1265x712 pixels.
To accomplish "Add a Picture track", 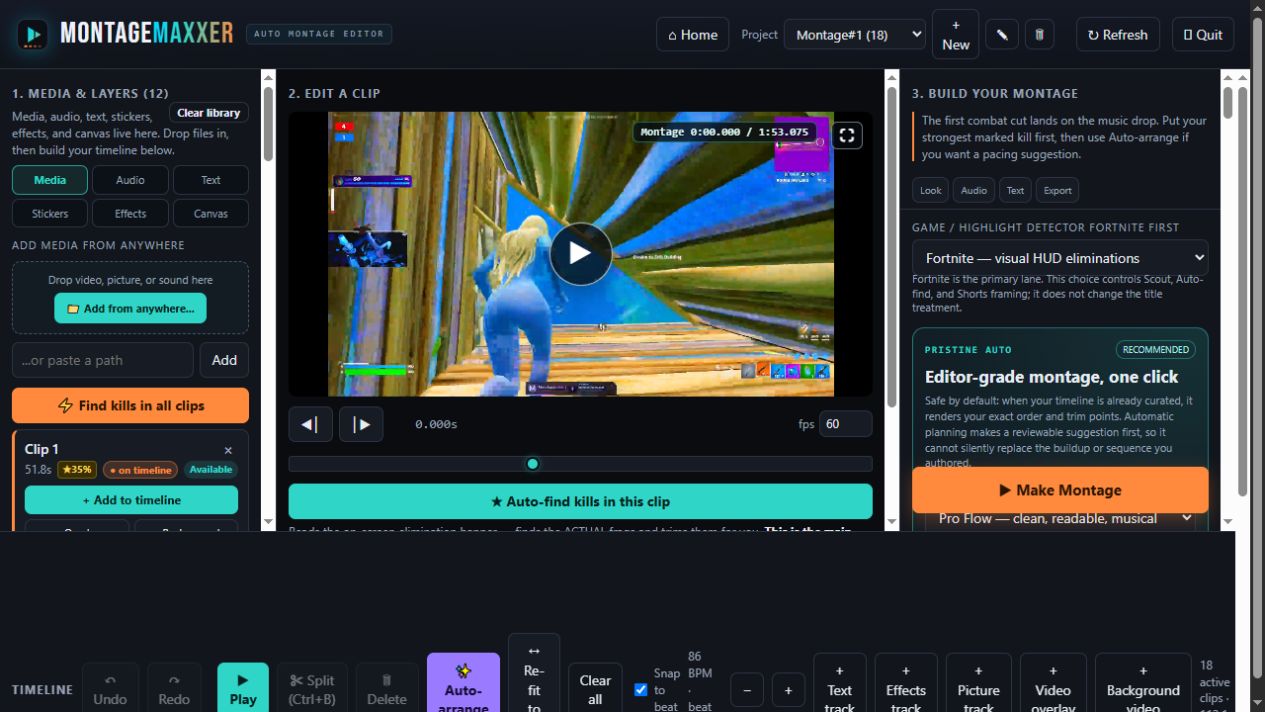I will 978,685.
